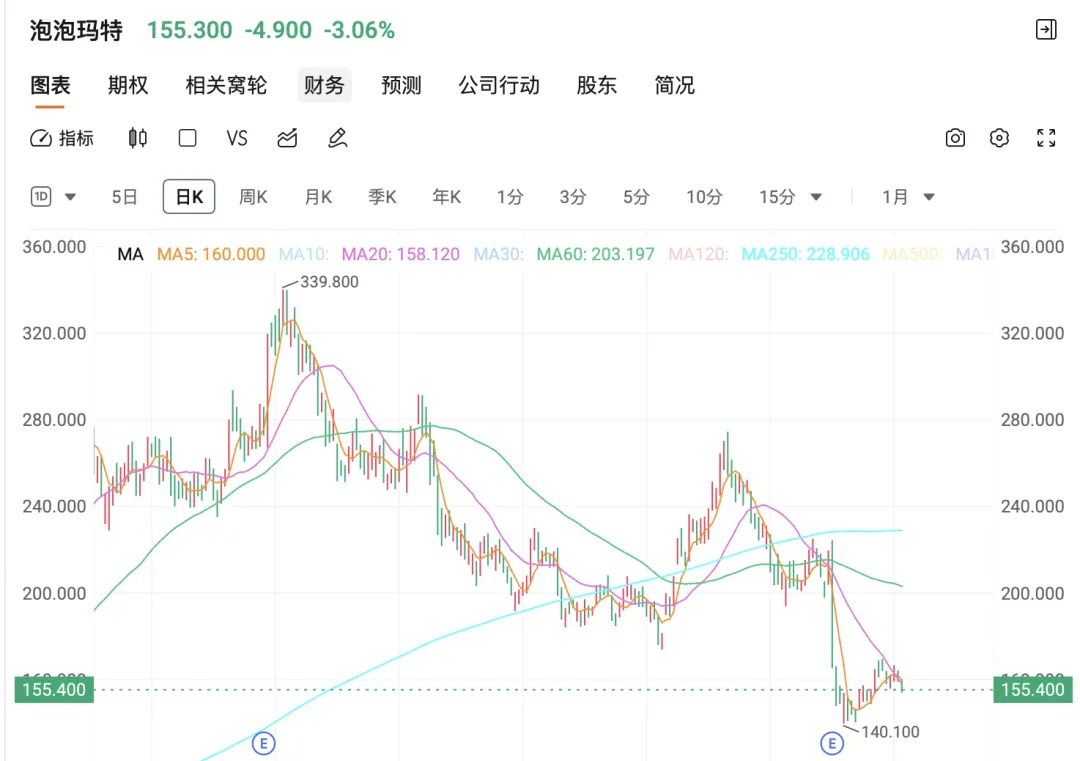
Task: Open the 期权 tab
Action: [x=128, y=85]
